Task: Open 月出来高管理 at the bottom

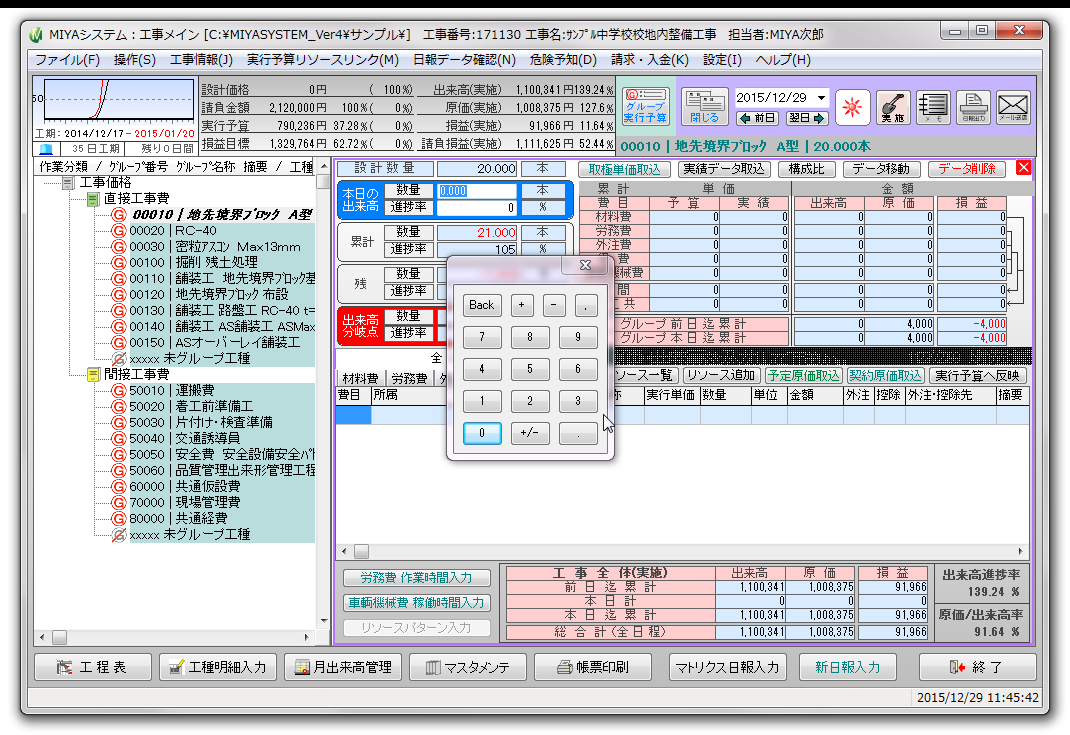Action: 343,667
